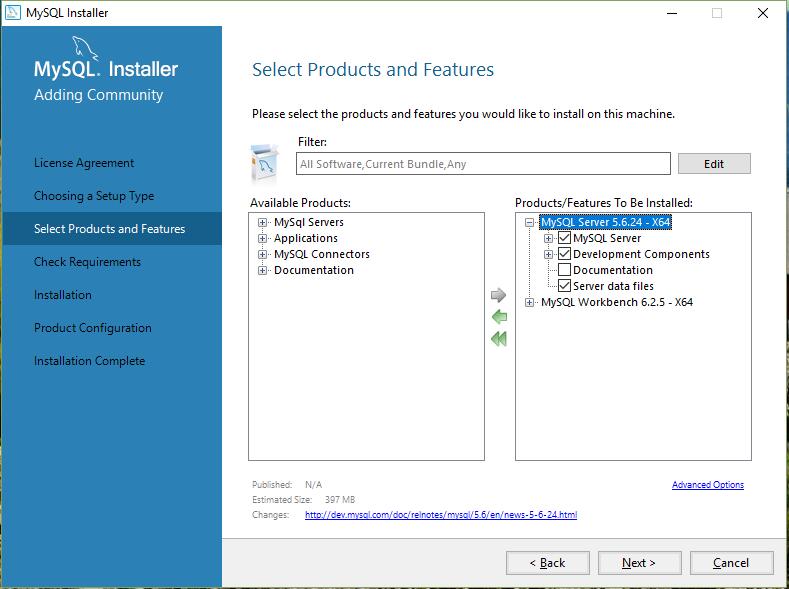Toggle the Development Components checkbox
Image resolution: width=789 pixels, height=589 pixels.
click(565, 255)
